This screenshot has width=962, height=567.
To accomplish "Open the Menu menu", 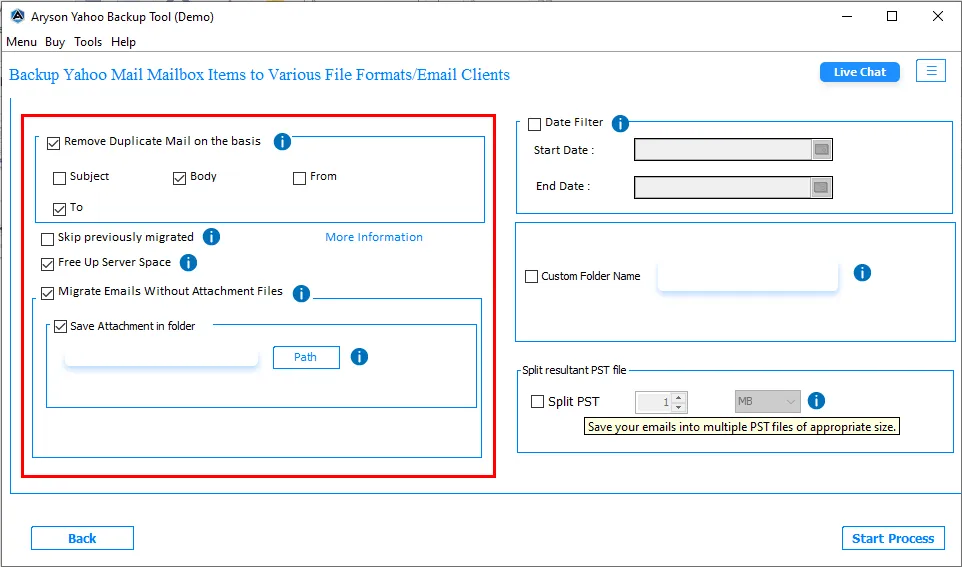I will pyautogui.click(x=21, y=42).
